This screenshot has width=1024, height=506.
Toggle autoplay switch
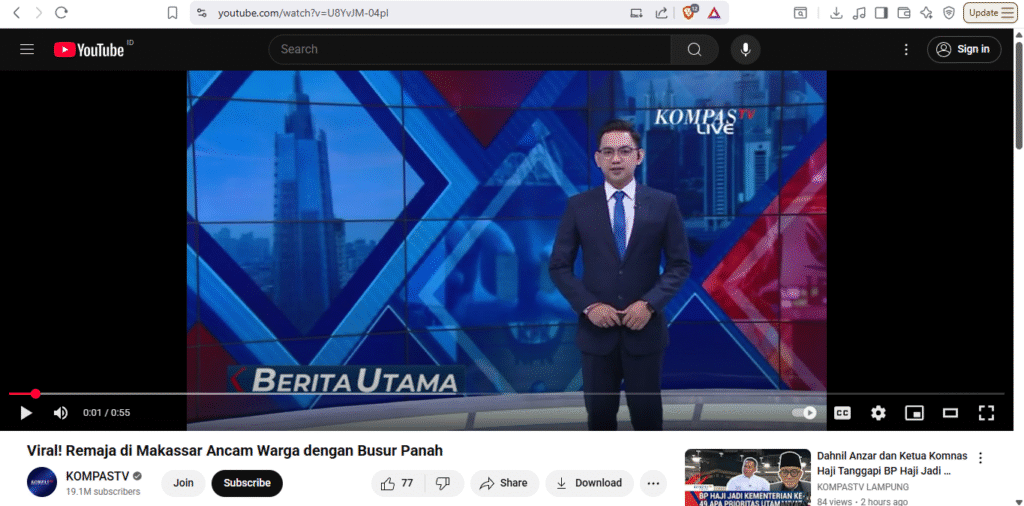tap(805, 413)
